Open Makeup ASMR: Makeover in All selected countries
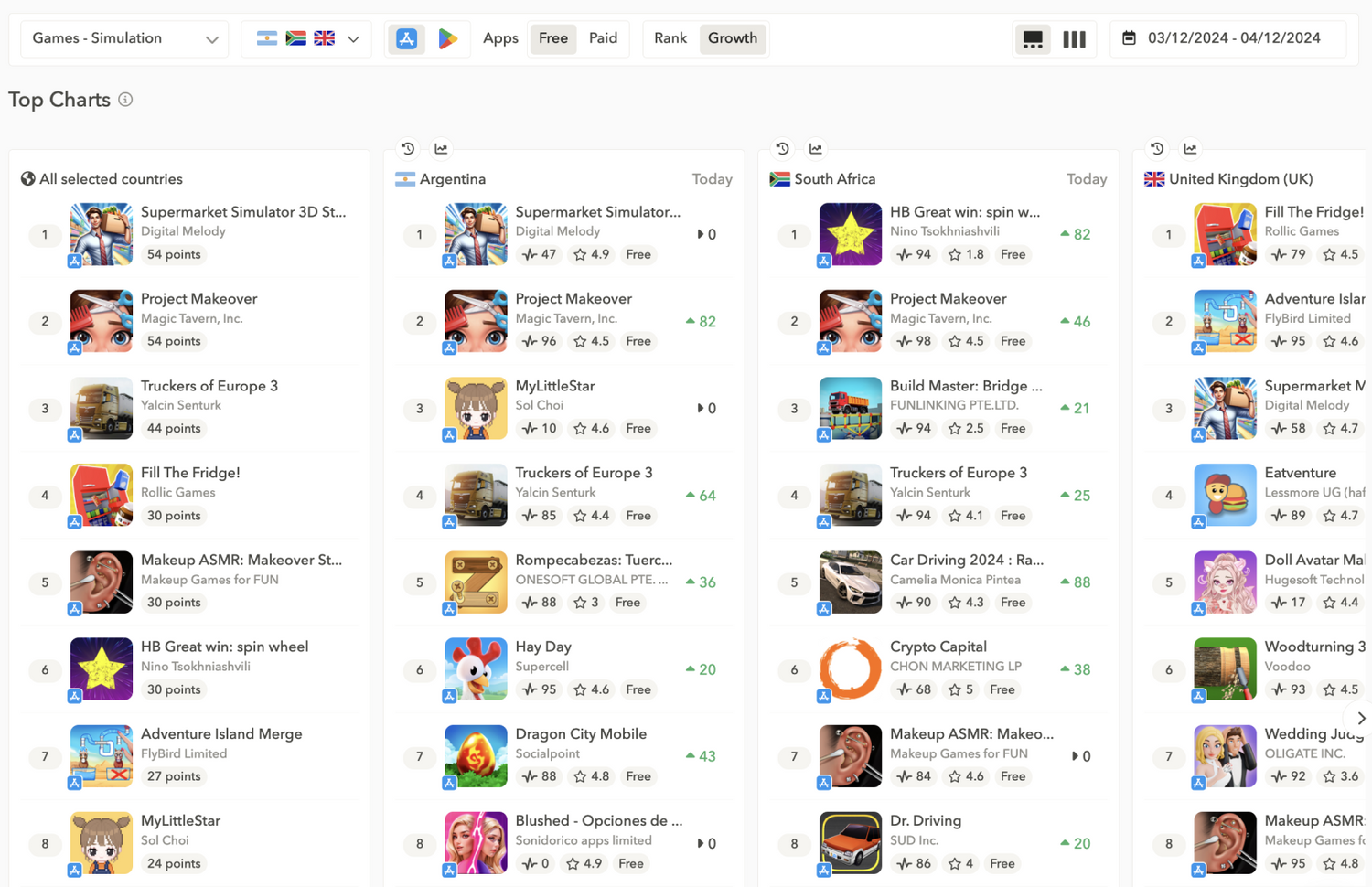The image size is (1372, 887). coord(241,560)
